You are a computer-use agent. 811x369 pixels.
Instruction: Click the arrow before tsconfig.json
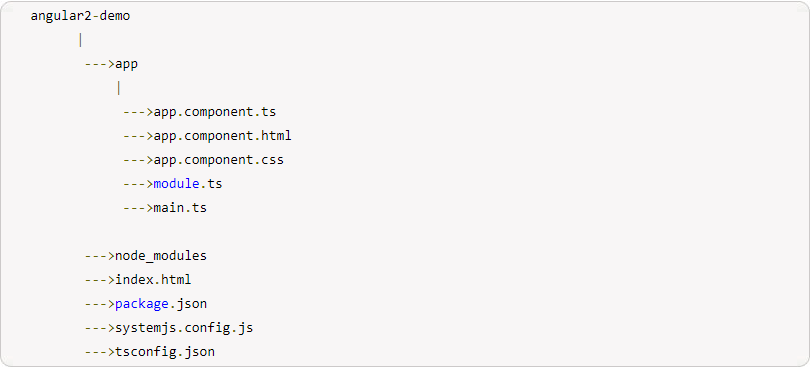point(99,352)
